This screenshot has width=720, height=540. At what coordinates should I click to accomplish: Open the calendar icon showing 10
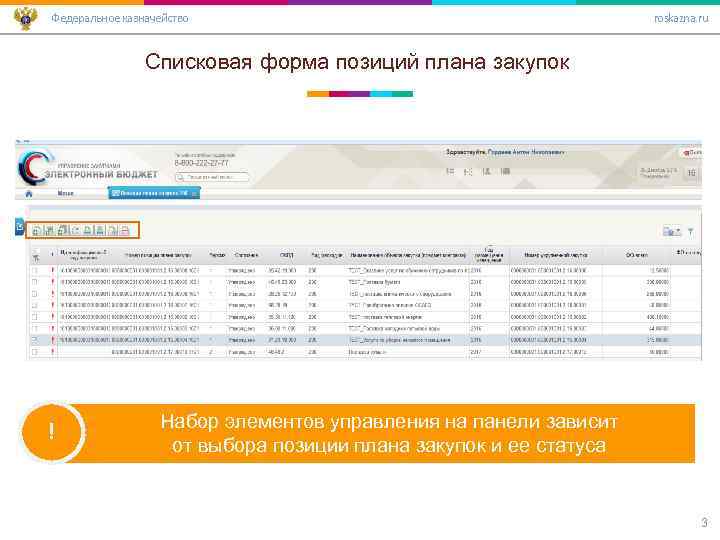tap(691, 173)
